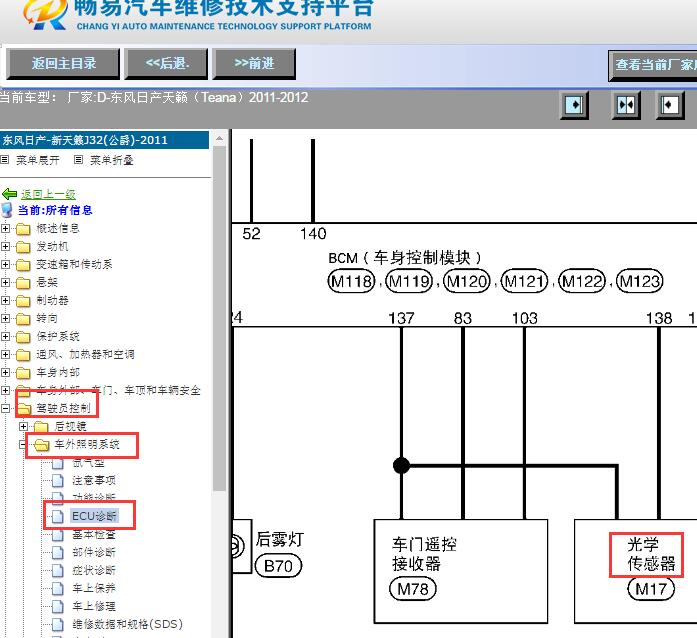Click the 悬架 folder icon
Screen dimensions: 697x638
tap(23, 283)
